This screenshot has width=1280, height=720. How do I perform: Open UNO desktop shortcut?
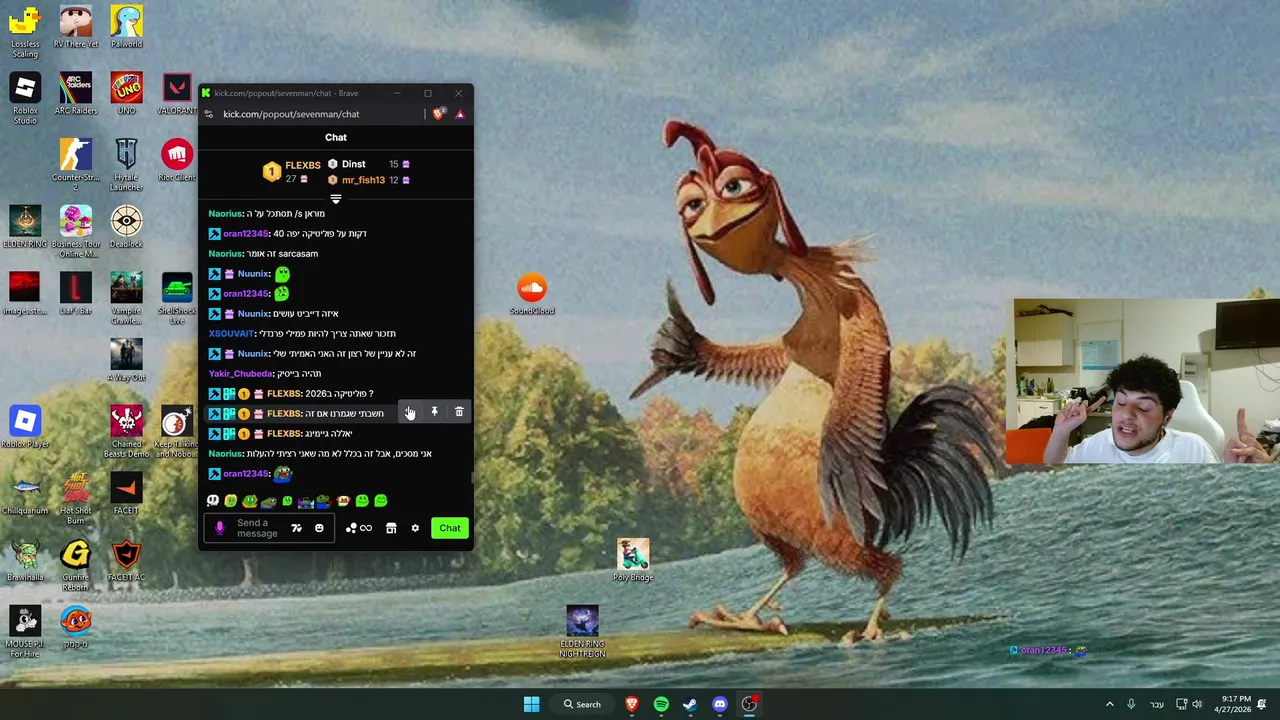(x=126, y=93)
